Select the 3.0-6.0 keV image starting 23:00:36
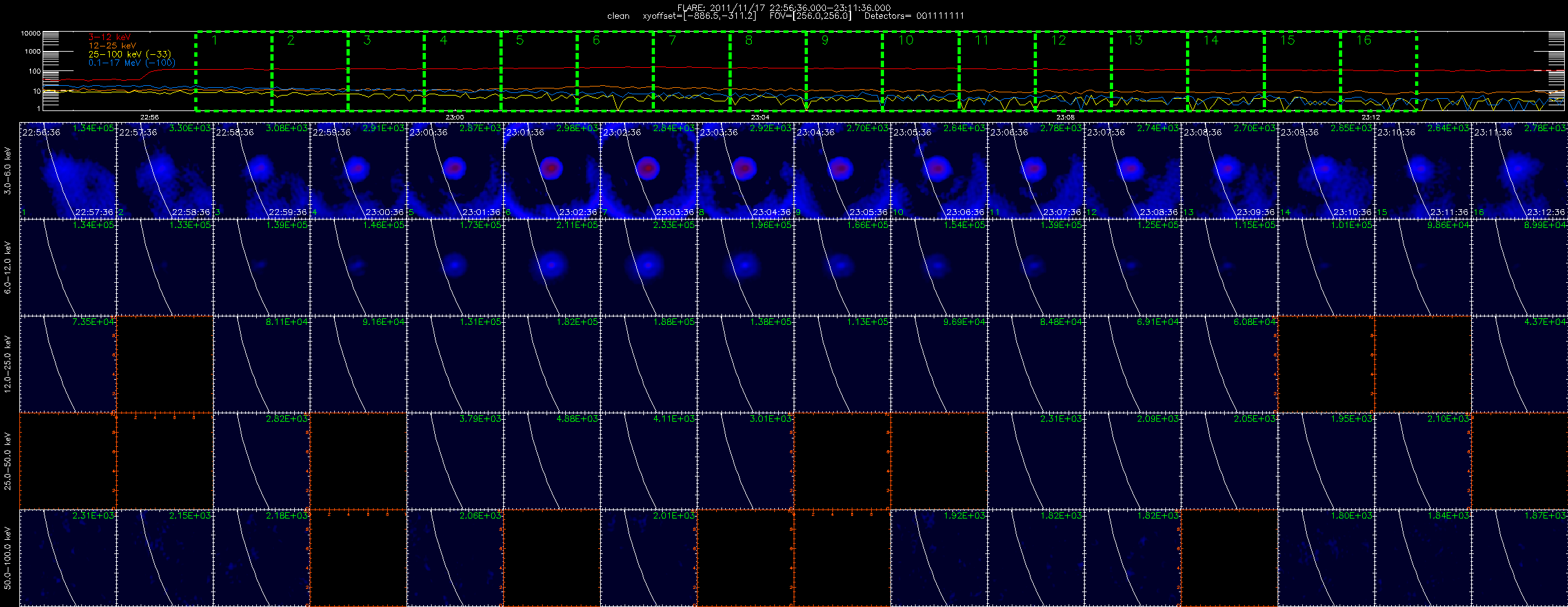1568x607 pixels. pos(455,170)
